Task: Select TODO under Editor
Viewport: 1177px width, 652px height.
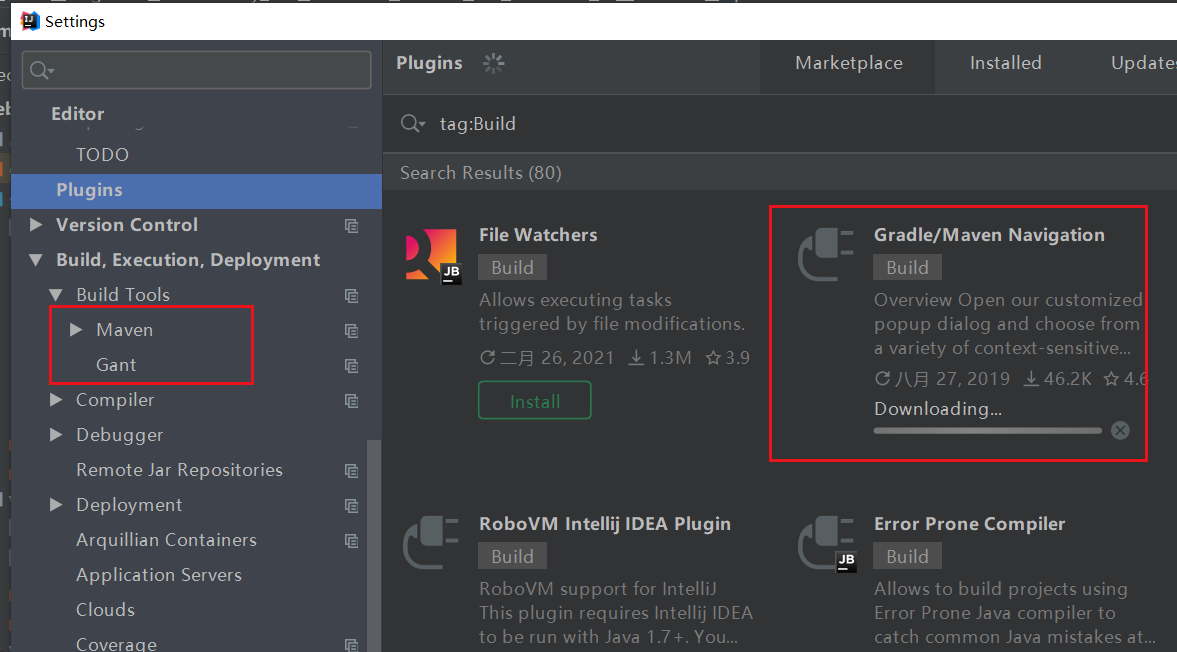Action: (102, 155)
